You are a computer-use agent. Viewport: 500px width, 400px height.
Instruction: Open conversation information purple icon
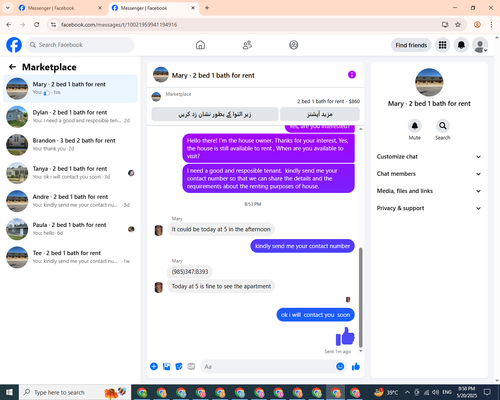[x=352, y=75]
